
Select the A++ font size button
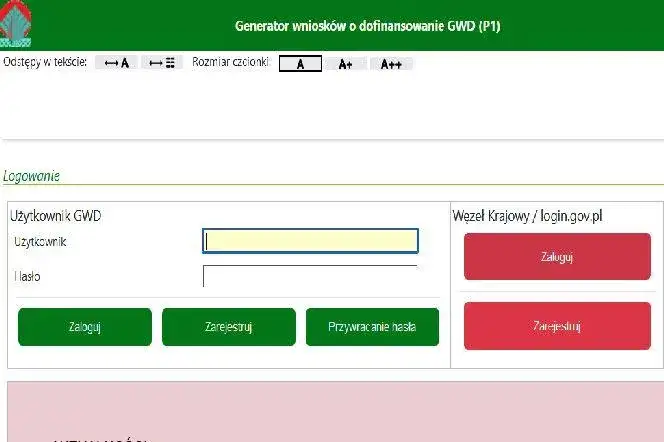tap(391, 64)
